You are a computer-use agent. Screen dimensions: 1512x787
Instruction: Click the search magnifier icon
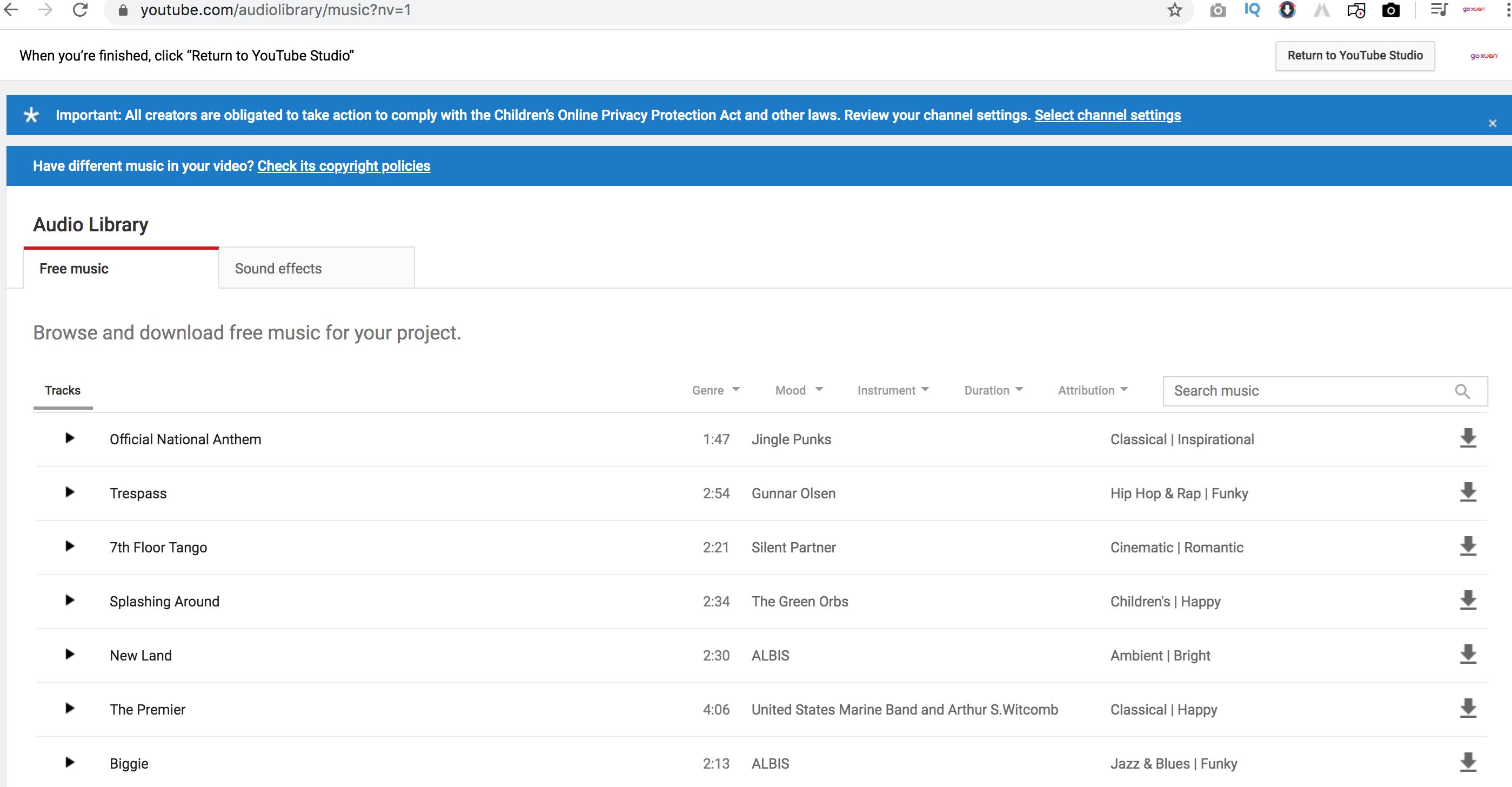1462,391
